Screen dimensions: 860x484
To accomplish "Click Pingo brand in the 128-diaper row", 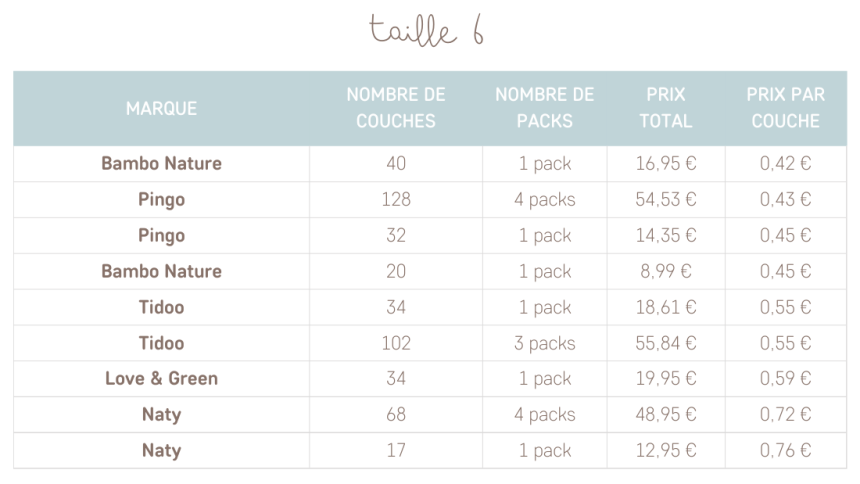I will pos(161,200).
